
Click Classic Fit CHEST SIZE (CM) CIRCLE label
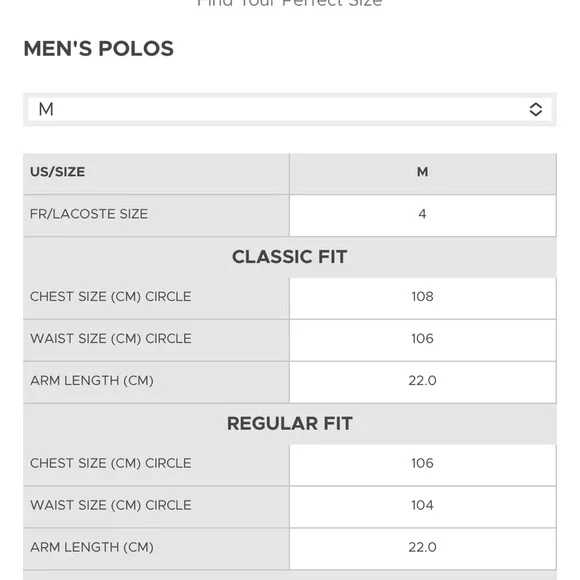(111, 297)
